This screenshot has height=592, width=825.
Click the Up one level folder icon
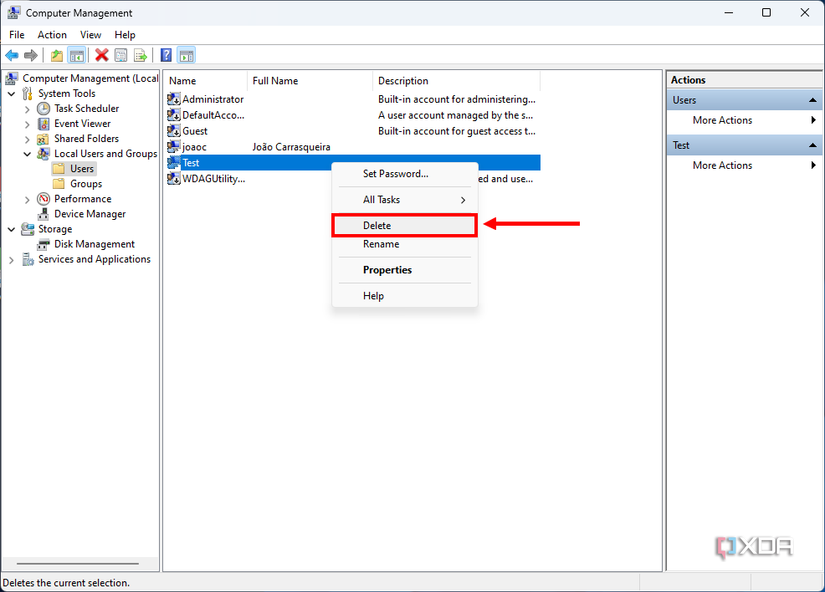click(57, 55)
